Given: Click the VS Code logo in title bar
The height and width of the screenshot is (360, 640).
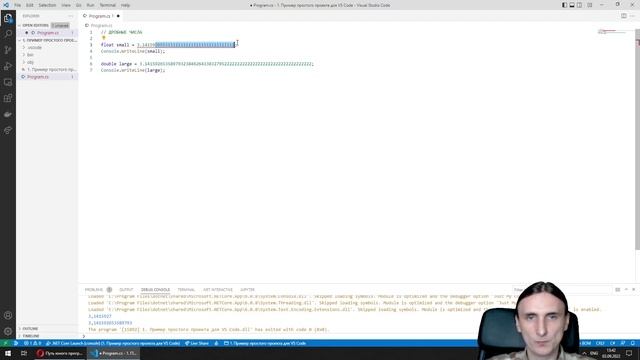Looking at the screenshot, I should point(6,5).
